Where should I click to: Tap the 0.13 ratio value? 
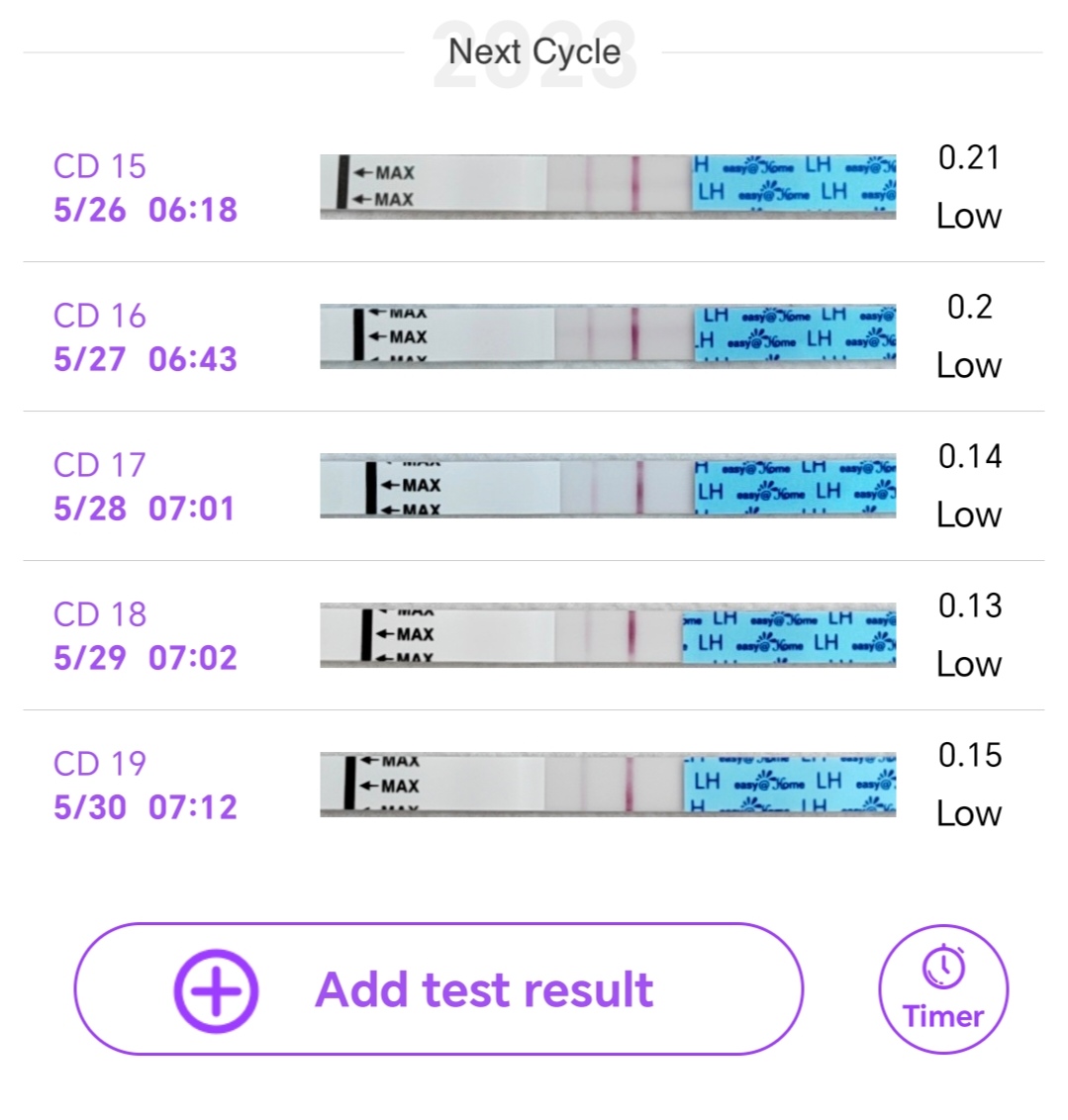click(970, 606)
